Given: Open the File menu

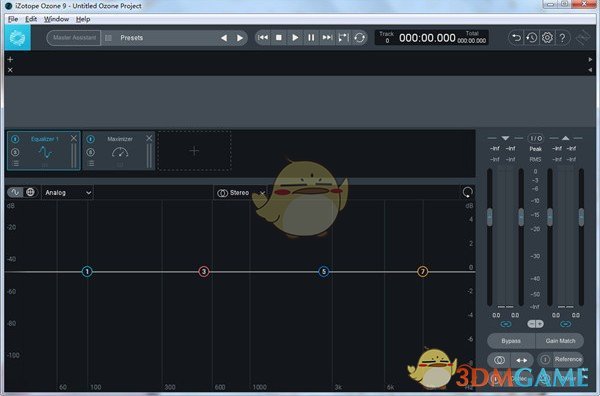Looking at the screenshot, I should [13, 19].
